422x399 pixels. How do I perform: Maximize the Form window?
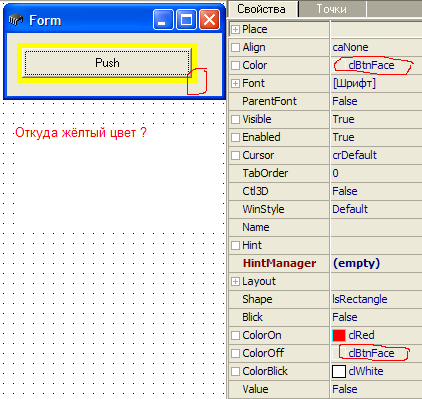click(x=186, y=20)
